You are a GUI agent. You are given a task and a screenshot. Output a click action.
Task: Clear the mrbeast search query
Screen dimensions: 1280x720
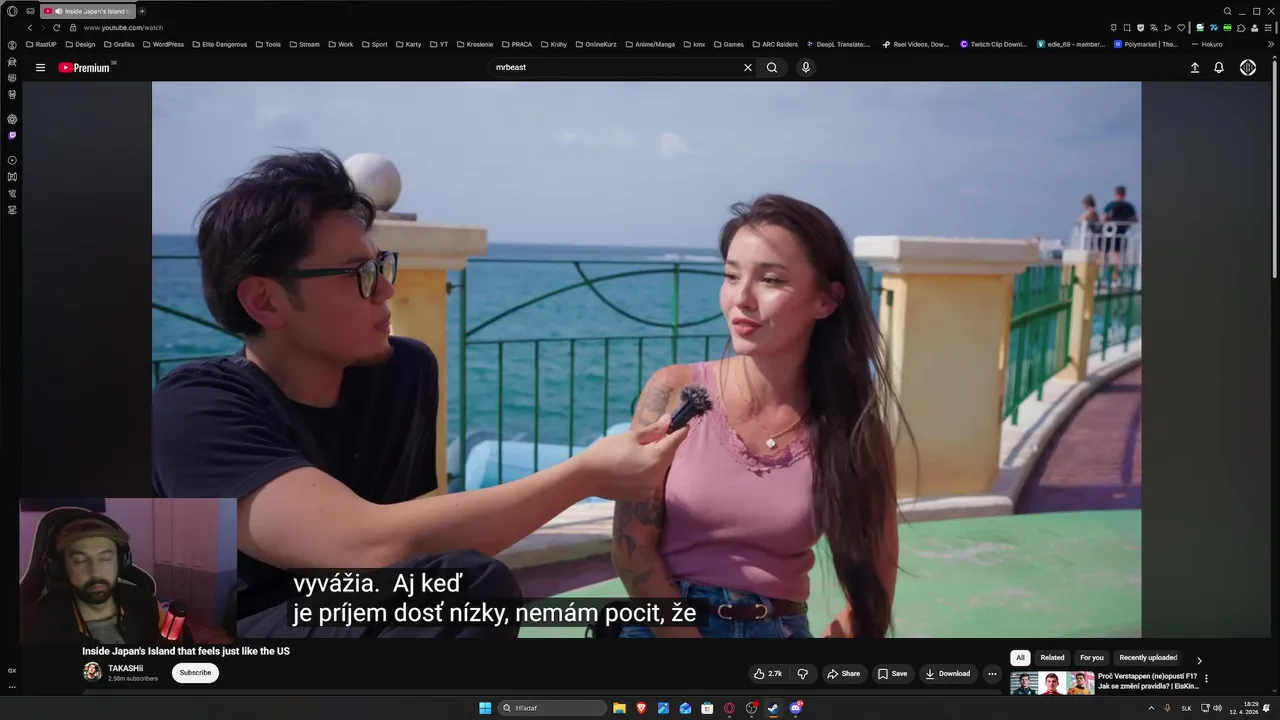[x=747, y=68]
